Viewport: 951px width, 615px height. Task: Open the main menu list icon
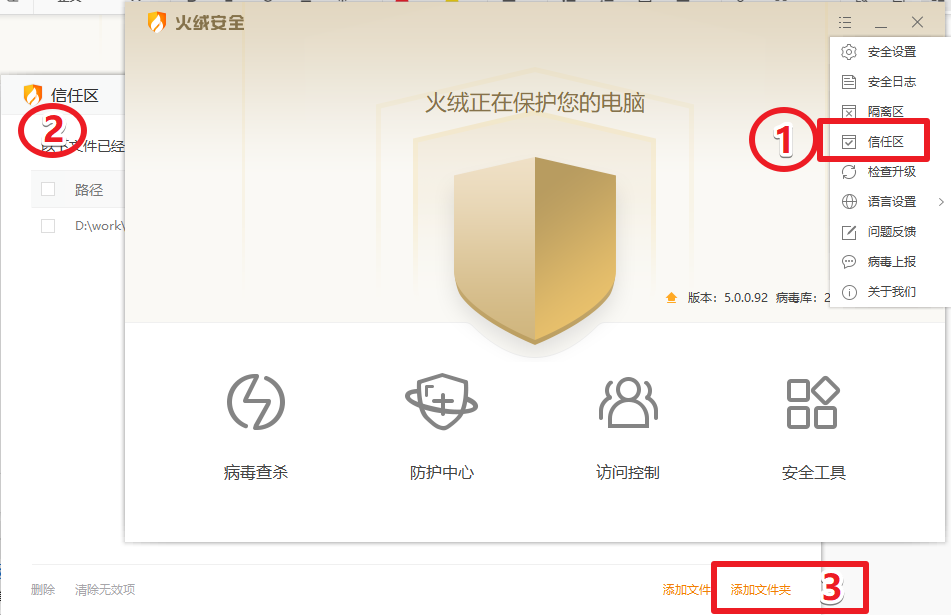click(x=845, y=22)
